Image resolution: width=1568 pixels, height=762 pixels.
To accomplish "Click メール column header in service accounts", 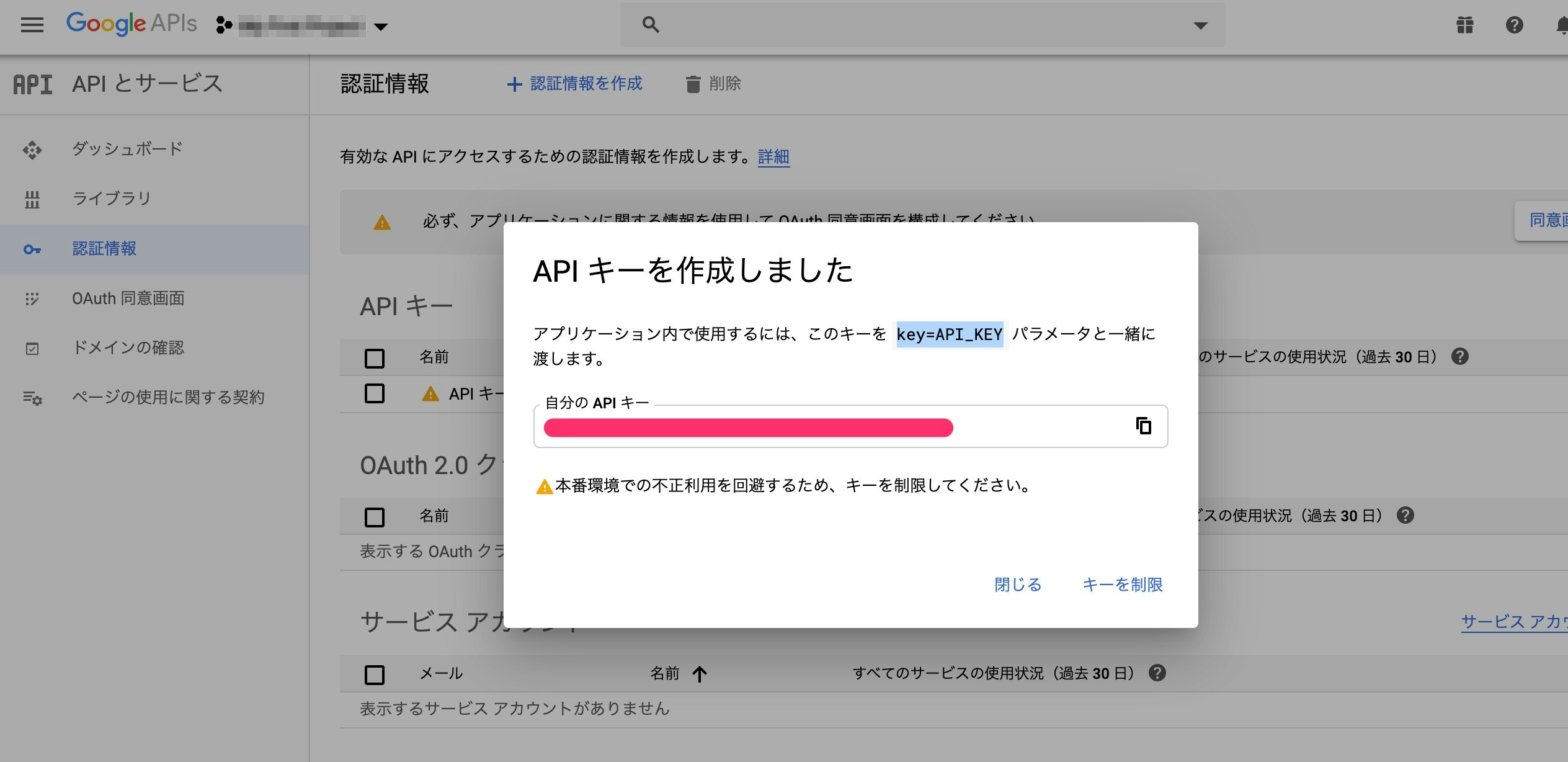I will point(442,673).
